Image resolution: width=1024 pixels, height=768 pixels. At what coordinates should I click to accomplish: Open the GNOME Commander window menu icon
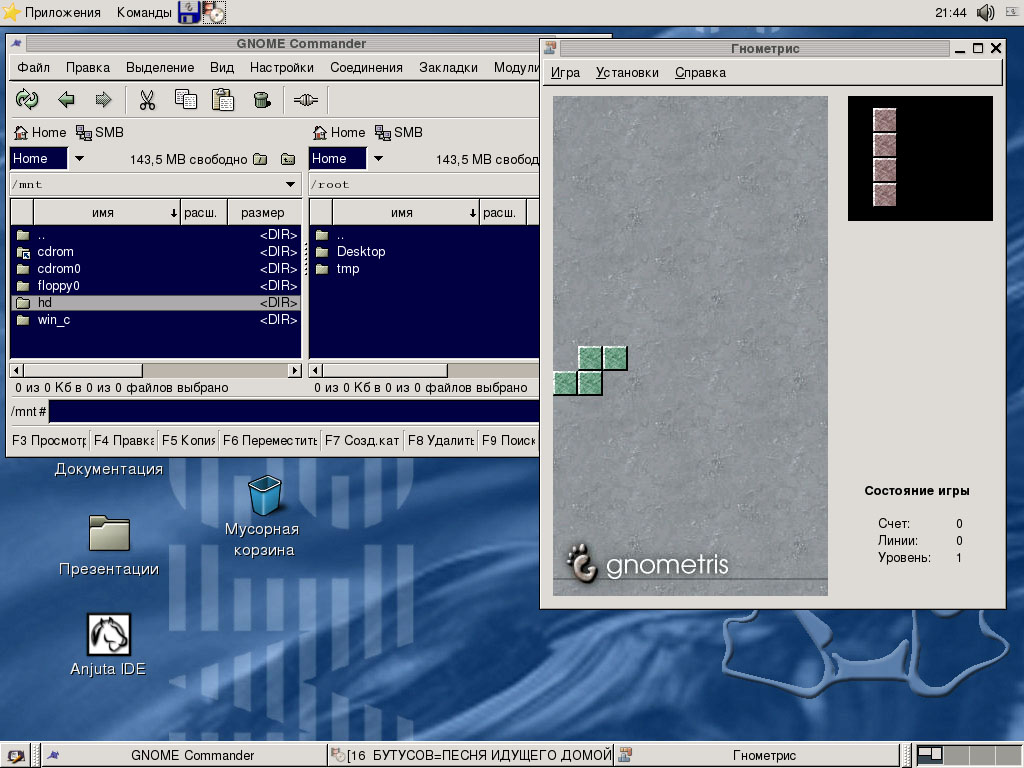[16, 43]
